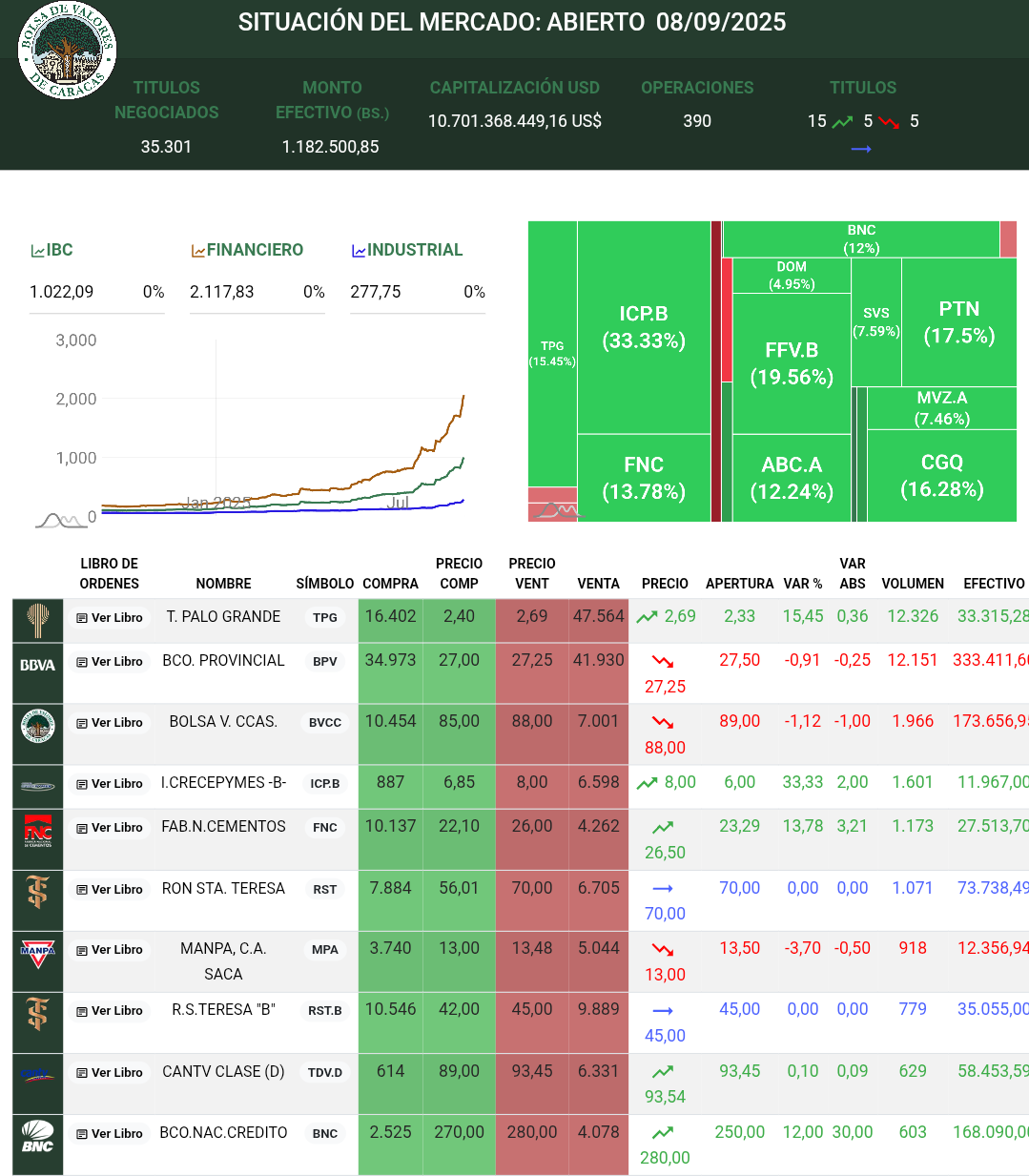Click the flat arrow icon in RST row
1029x1176 pixels.
663,889
